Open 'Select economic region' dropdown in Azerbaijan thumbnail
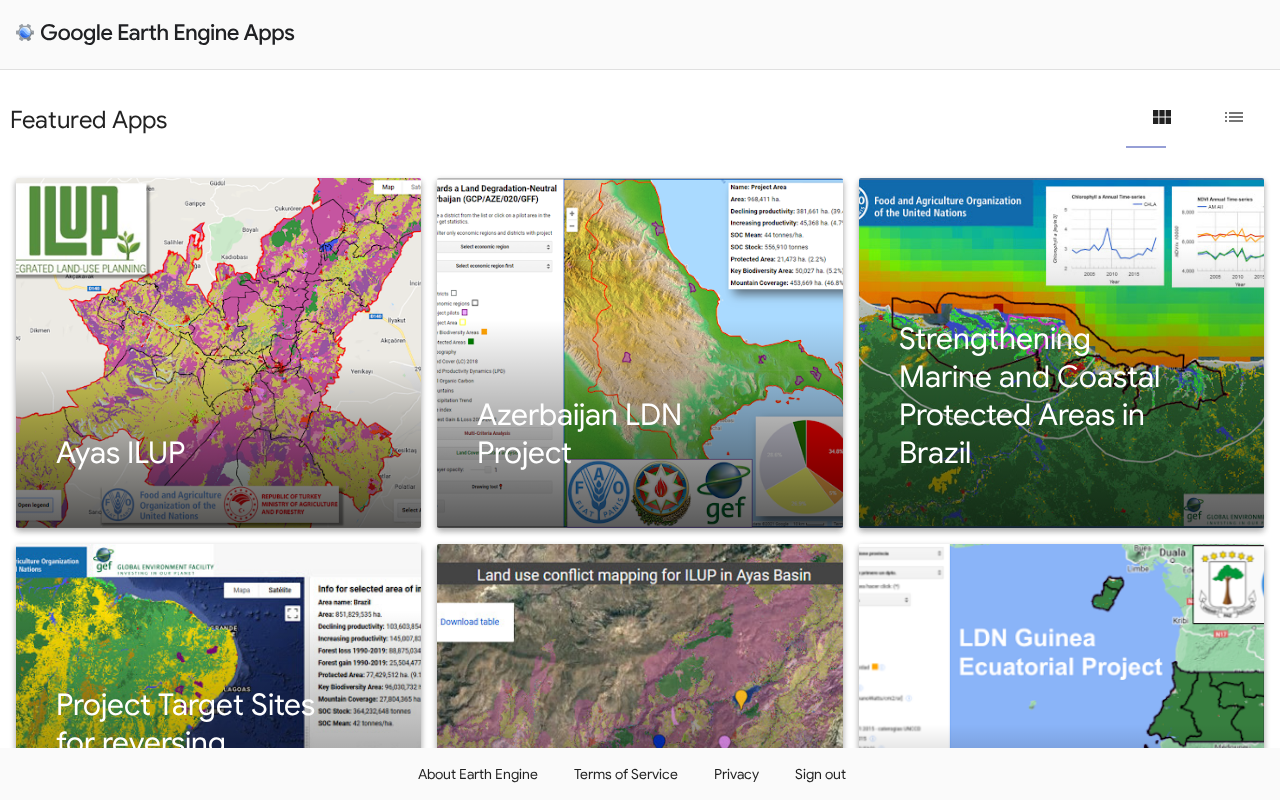Viewport: 1280px width, 800px height. click(494, 246)
